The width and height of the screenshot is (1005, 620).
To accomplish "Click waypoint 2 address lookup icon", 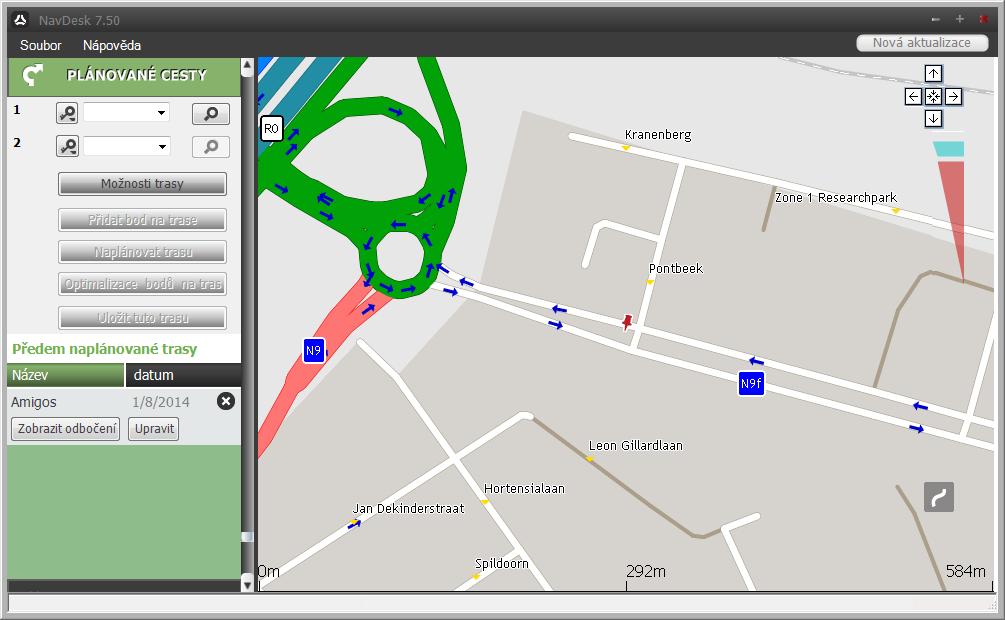I will coord(67,146).
